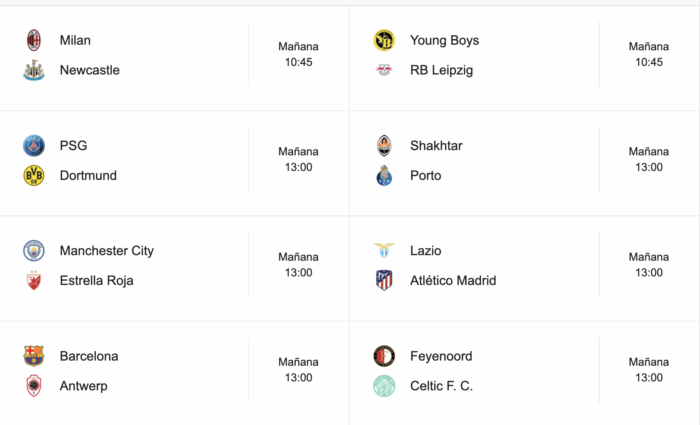
Task: Click the Barcelona club crest
Action: pyautogui.click(x=34, y=356)
